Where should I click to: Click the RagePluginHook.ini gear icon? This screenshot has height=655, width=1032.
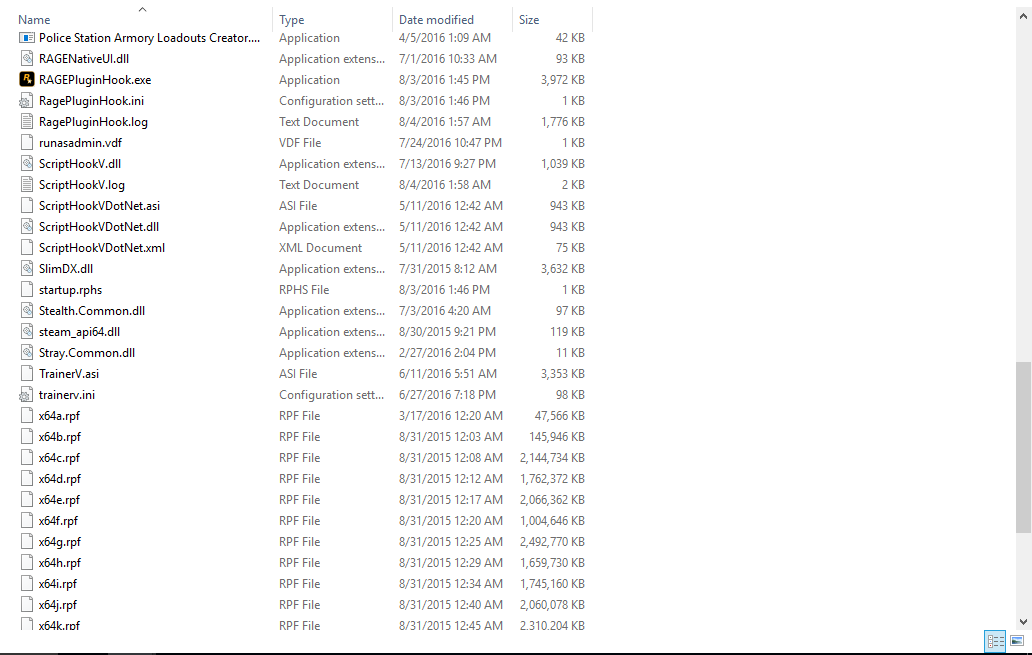26,101
